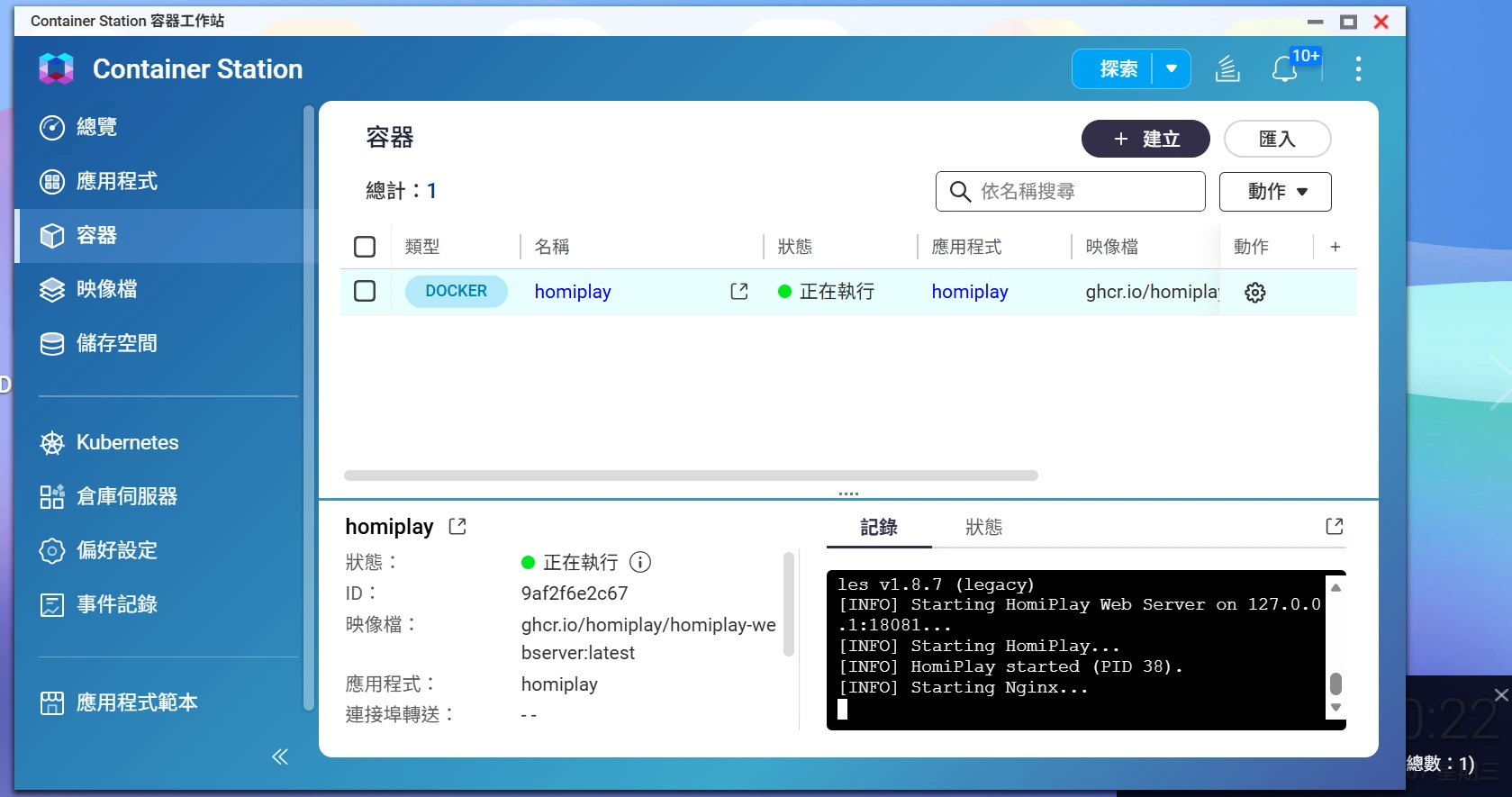The height and width of the screenshot is (797, 1512).
Task: Click the horizontal scrollbar under the table
Action: pos(691,475)
